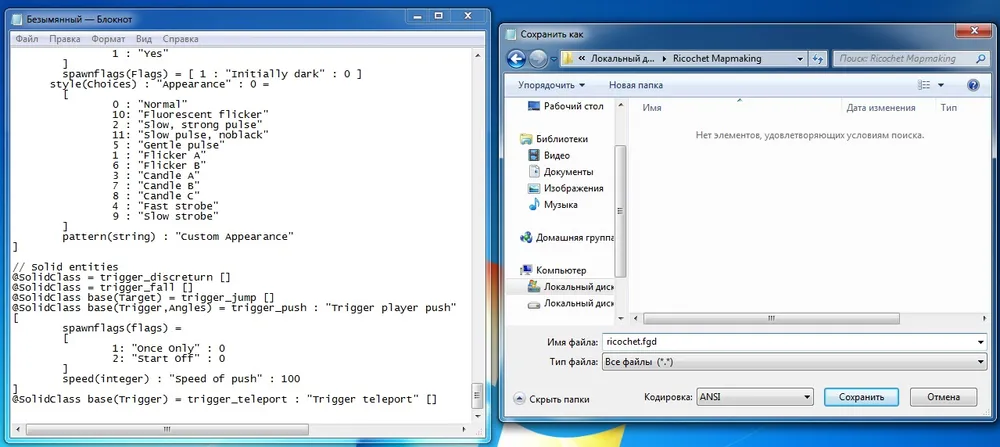This screenshot has height=447, width=1000.
Task: Open the Правка menu in Notepad
Action: [x=65, y=38]
